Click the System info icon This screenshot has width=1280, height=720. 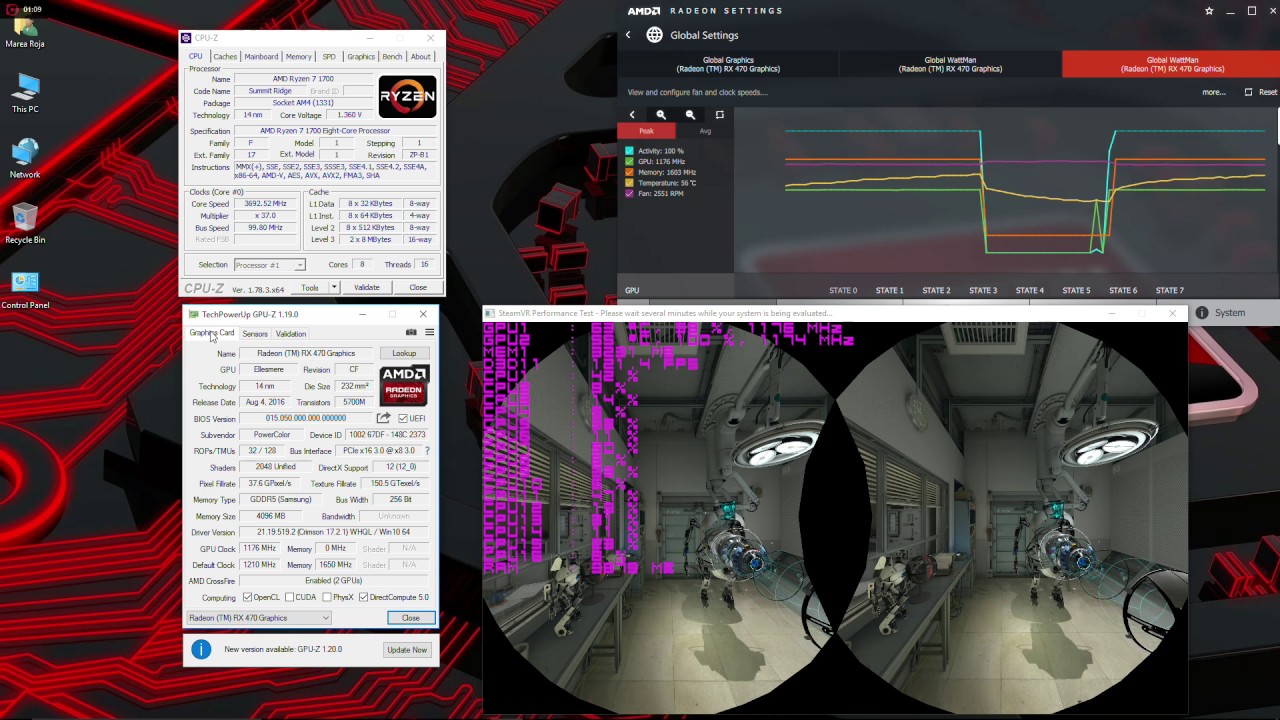point(1202,313)
